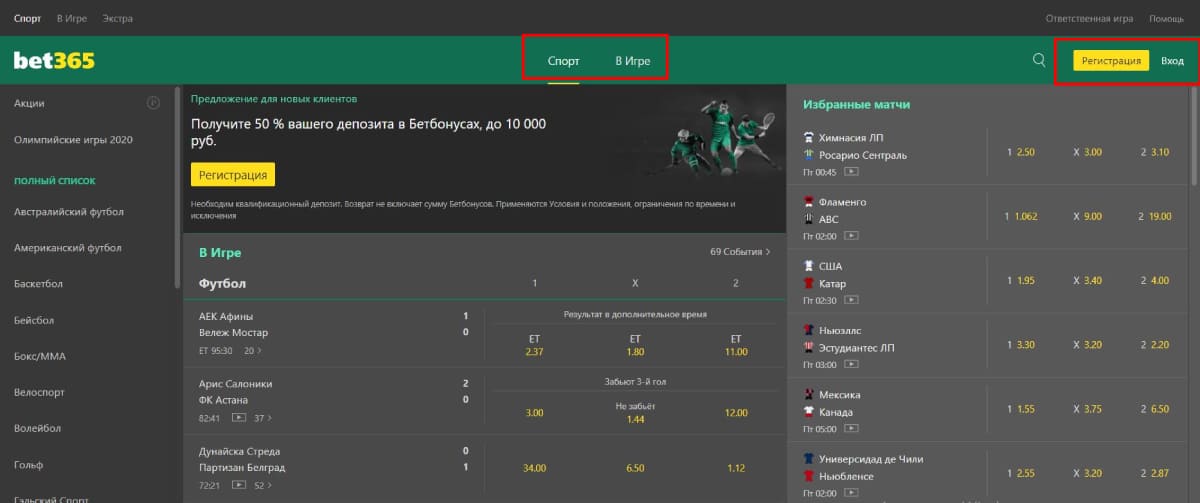Image resolution: width=1200 pixels, height=503 pixels.
Task: Click the Катар team jersey icon
Action: point(809,284)
